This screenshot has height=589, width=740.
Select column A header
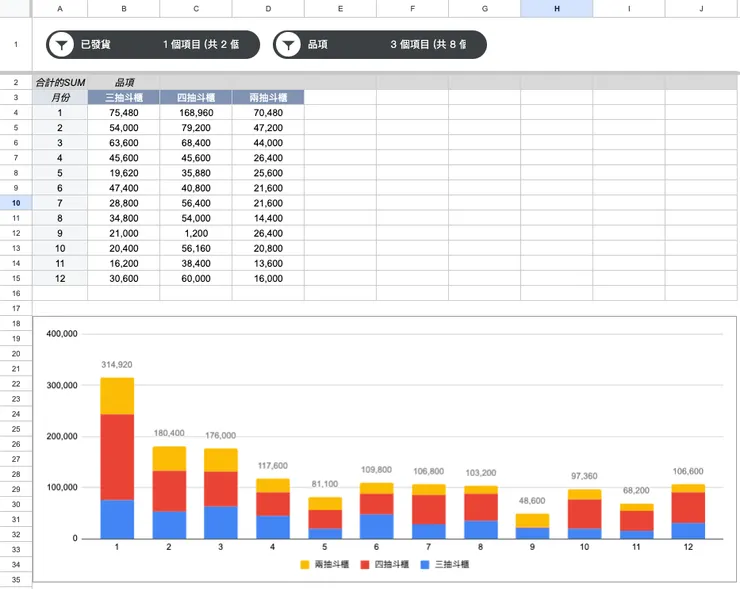(x=60, y=8)
